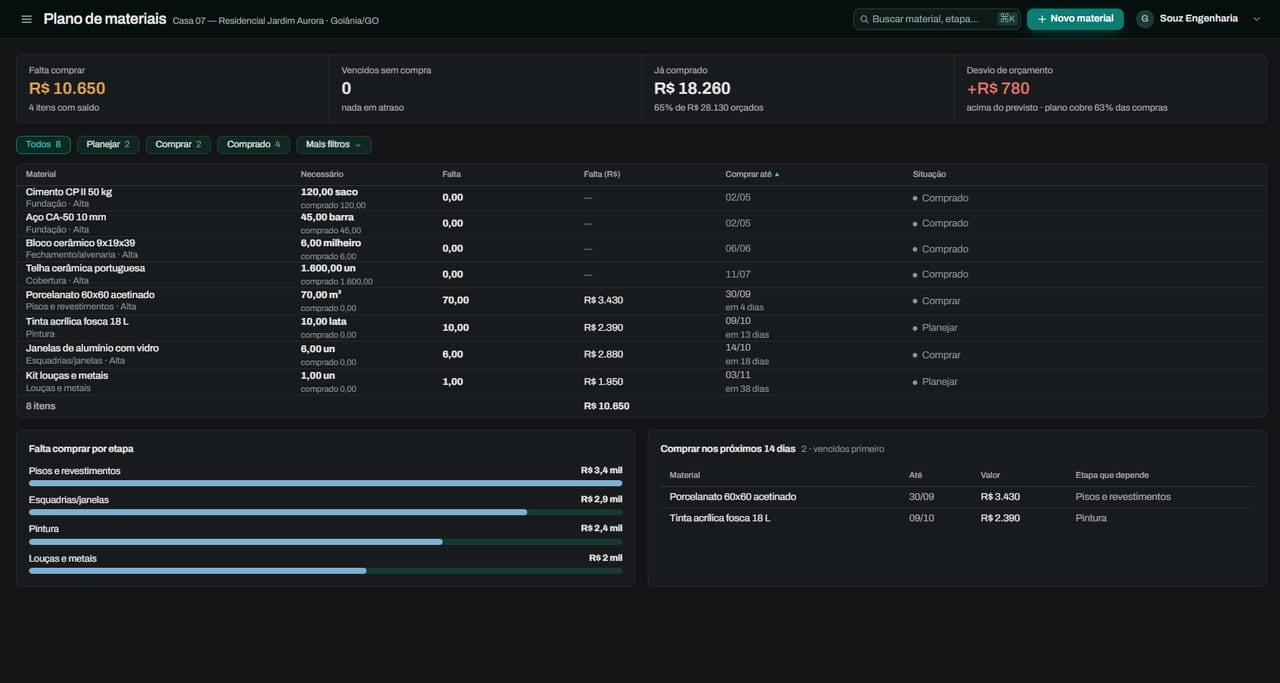Click the Vencidos sem compra card
Image resolution: width=1280 pixels, height=683 pixels.
click(x=485, y=89)
